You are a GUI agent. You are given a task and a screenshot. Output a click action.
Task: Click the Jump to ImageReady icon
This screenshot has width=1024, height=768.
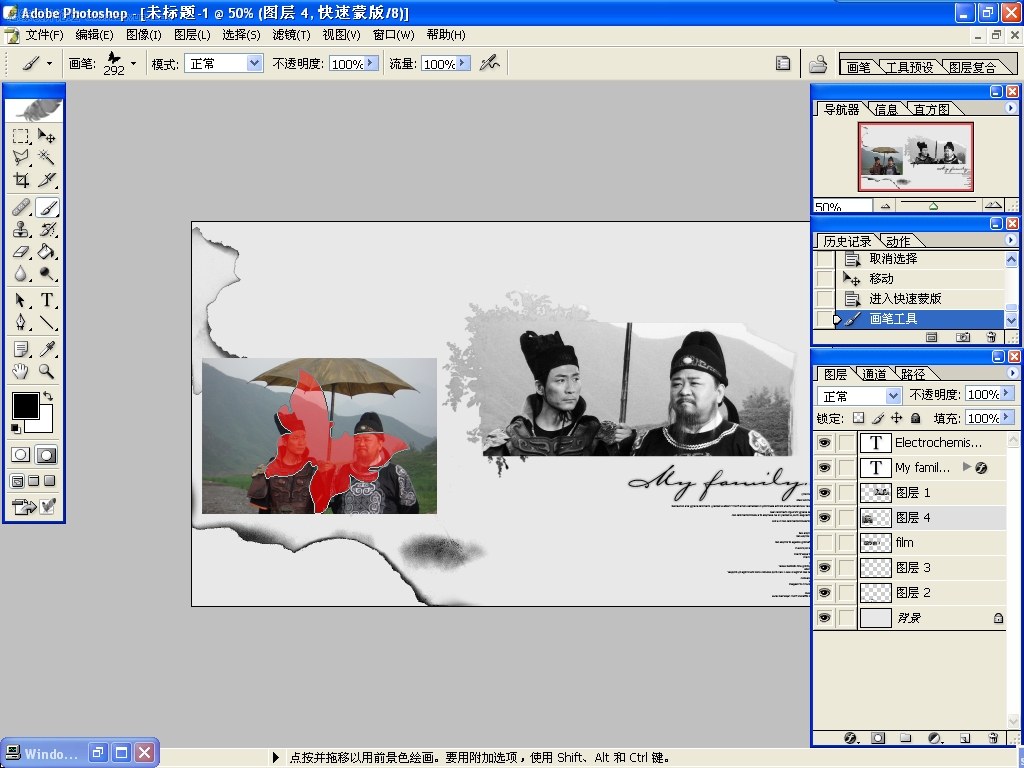click(x=33, y=506)
